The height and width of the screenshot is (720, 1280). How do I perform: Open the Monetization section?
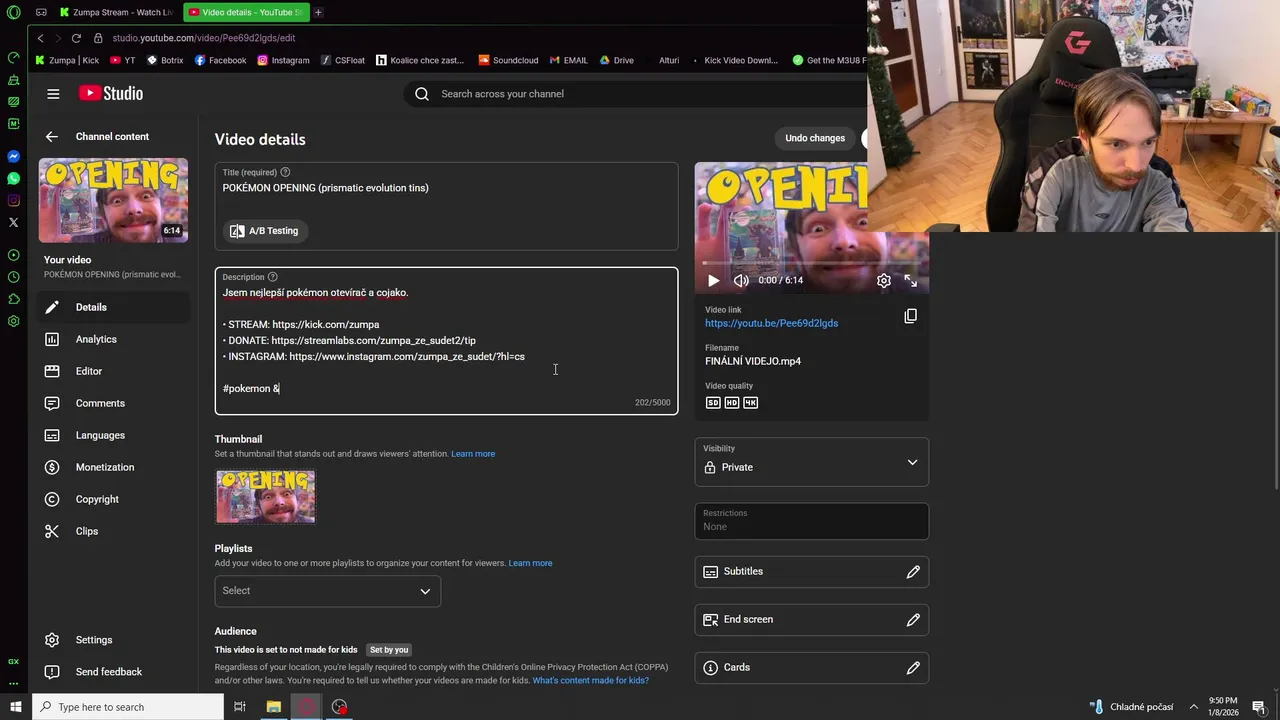(114, 467)
